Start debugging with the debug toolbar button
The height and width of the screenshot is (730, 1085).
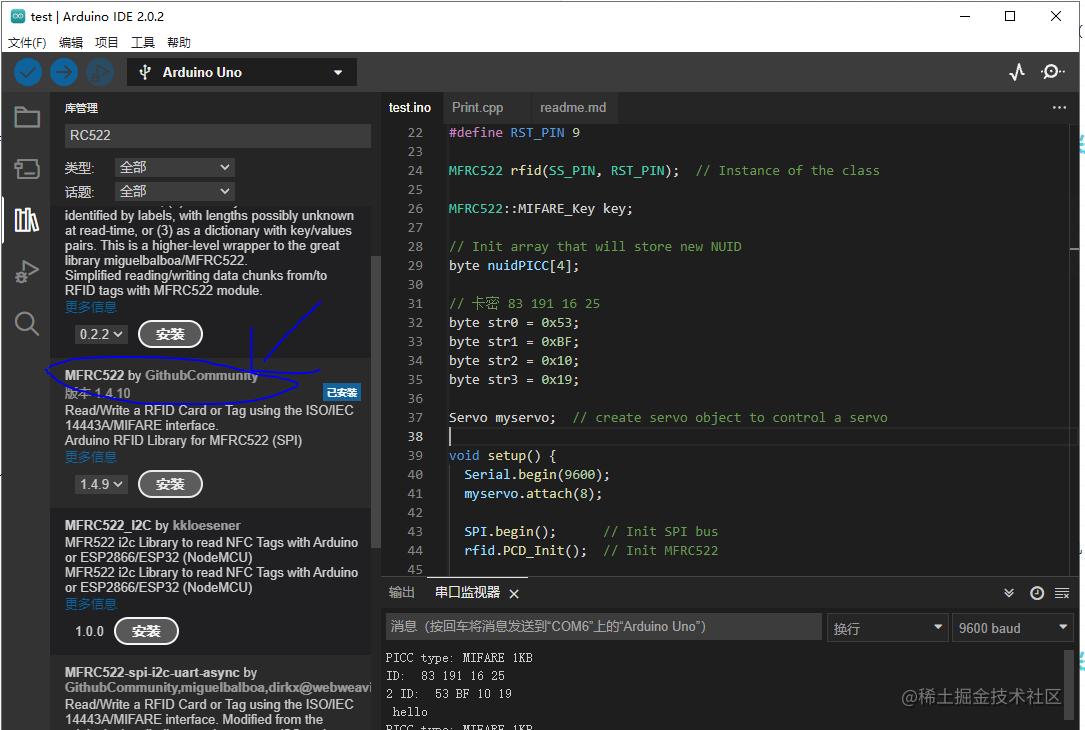(x=100, y=72)
